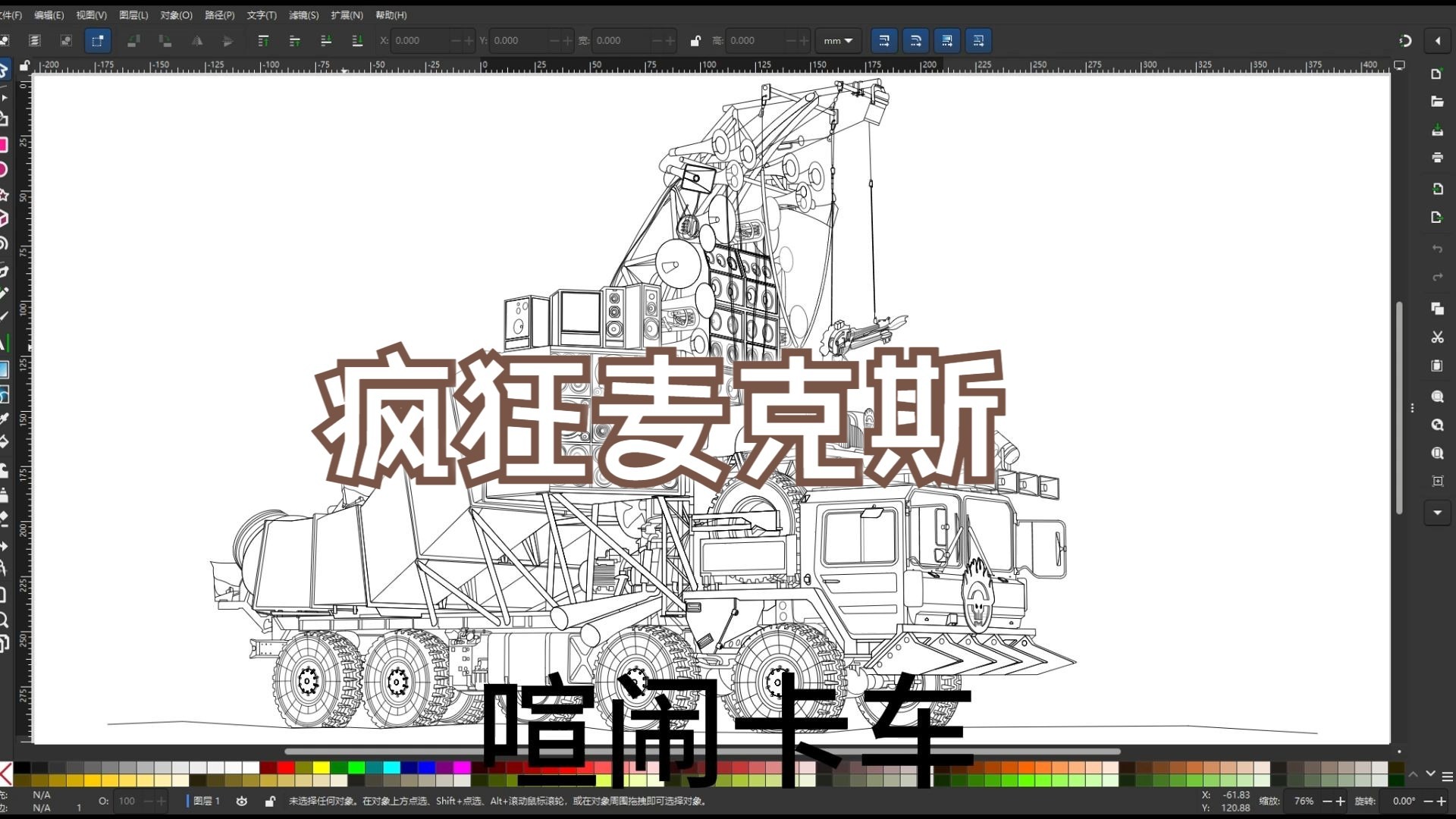1456x819 pixels.
Task: Open the 编辑(E) menu
Action: 49,15
